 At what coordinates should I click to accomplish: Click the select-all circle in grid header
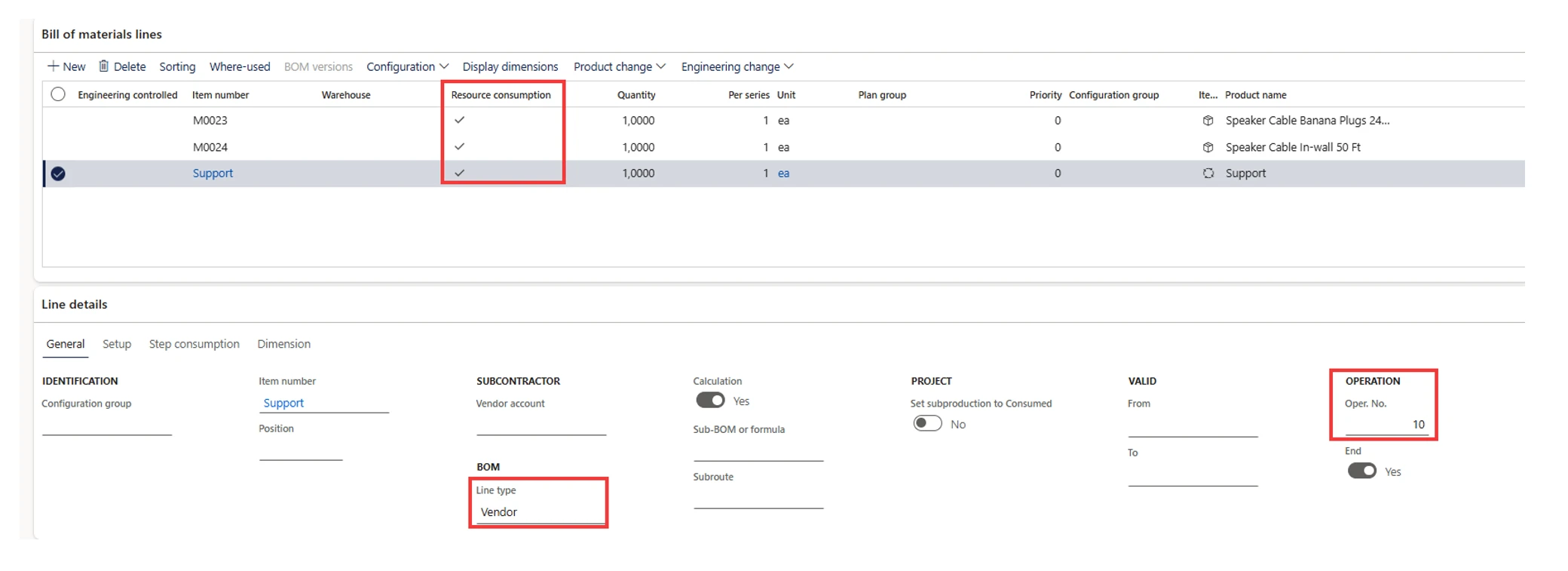pos(58,94)
